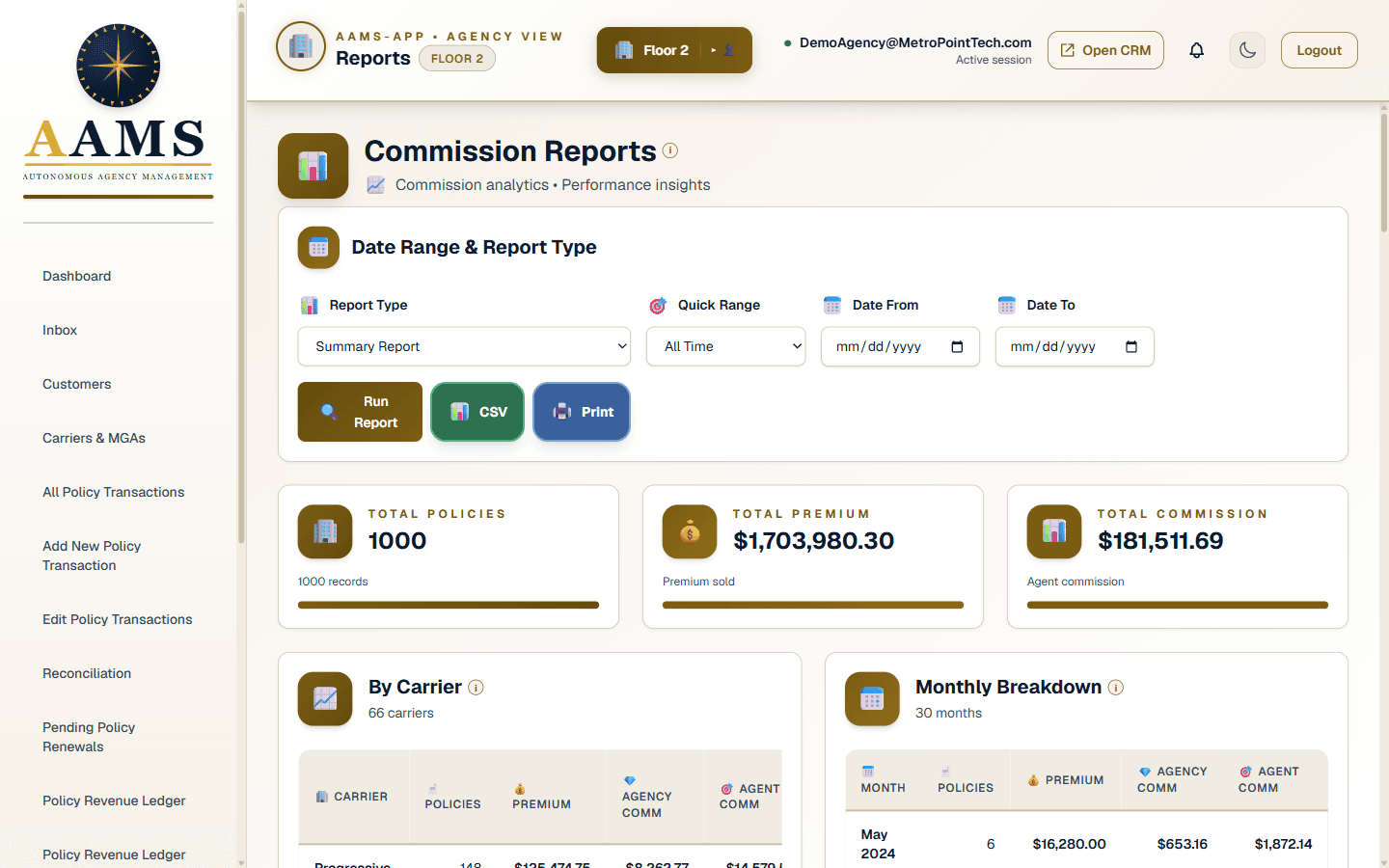
Task: Click the Total Premium money bag icon
Action: pyautogui.click(x=690, y=531)
